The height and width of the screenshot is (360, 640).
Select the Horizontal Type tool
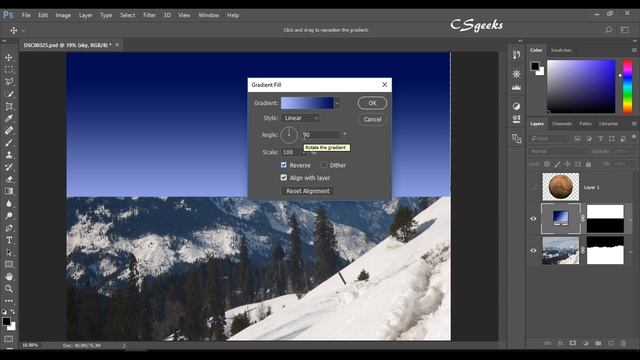[x=9, y=240]
